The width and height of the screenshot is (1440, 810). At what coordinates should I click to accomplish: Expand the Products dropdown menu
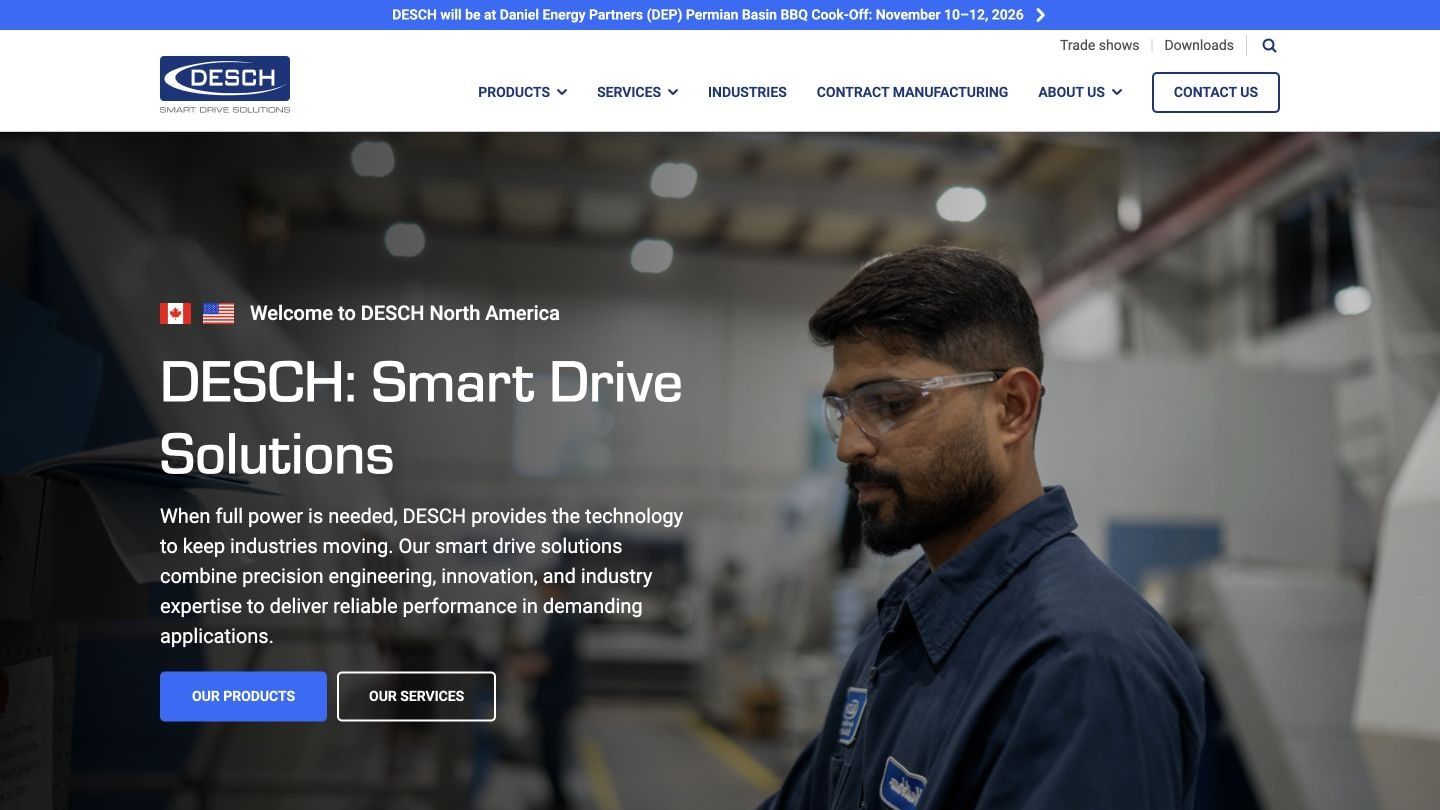pyautogui.click(x=522, y=92)
